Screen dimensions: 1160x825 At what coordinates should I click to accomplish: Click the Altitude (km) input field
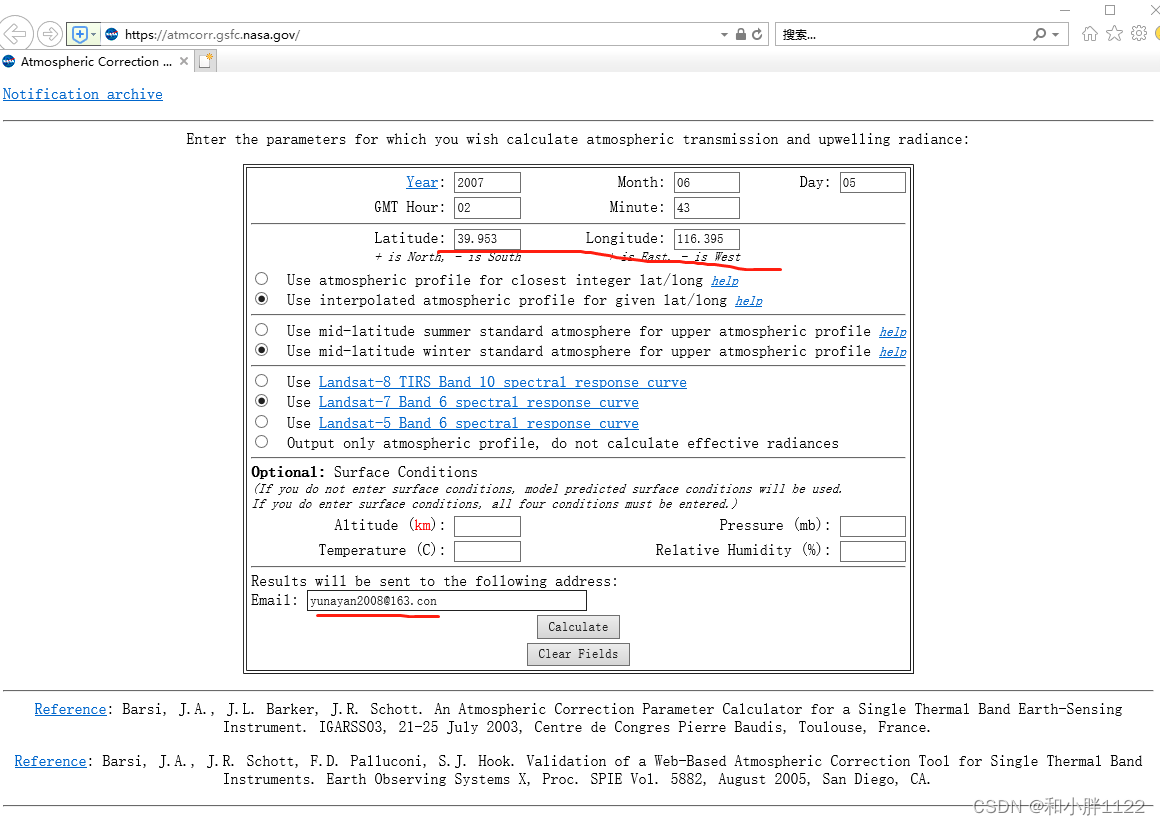488,526
